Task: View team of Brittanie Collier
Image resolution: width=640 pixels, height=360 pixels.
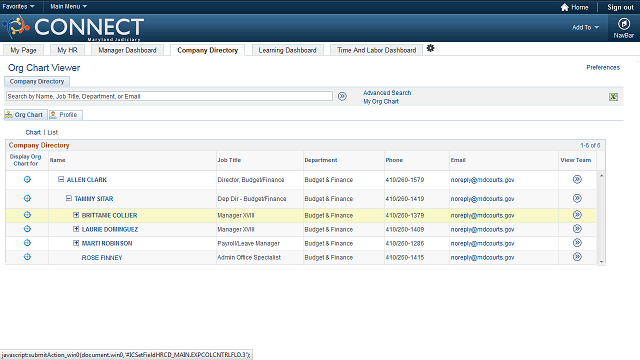Action: click(x=577, y=215)
